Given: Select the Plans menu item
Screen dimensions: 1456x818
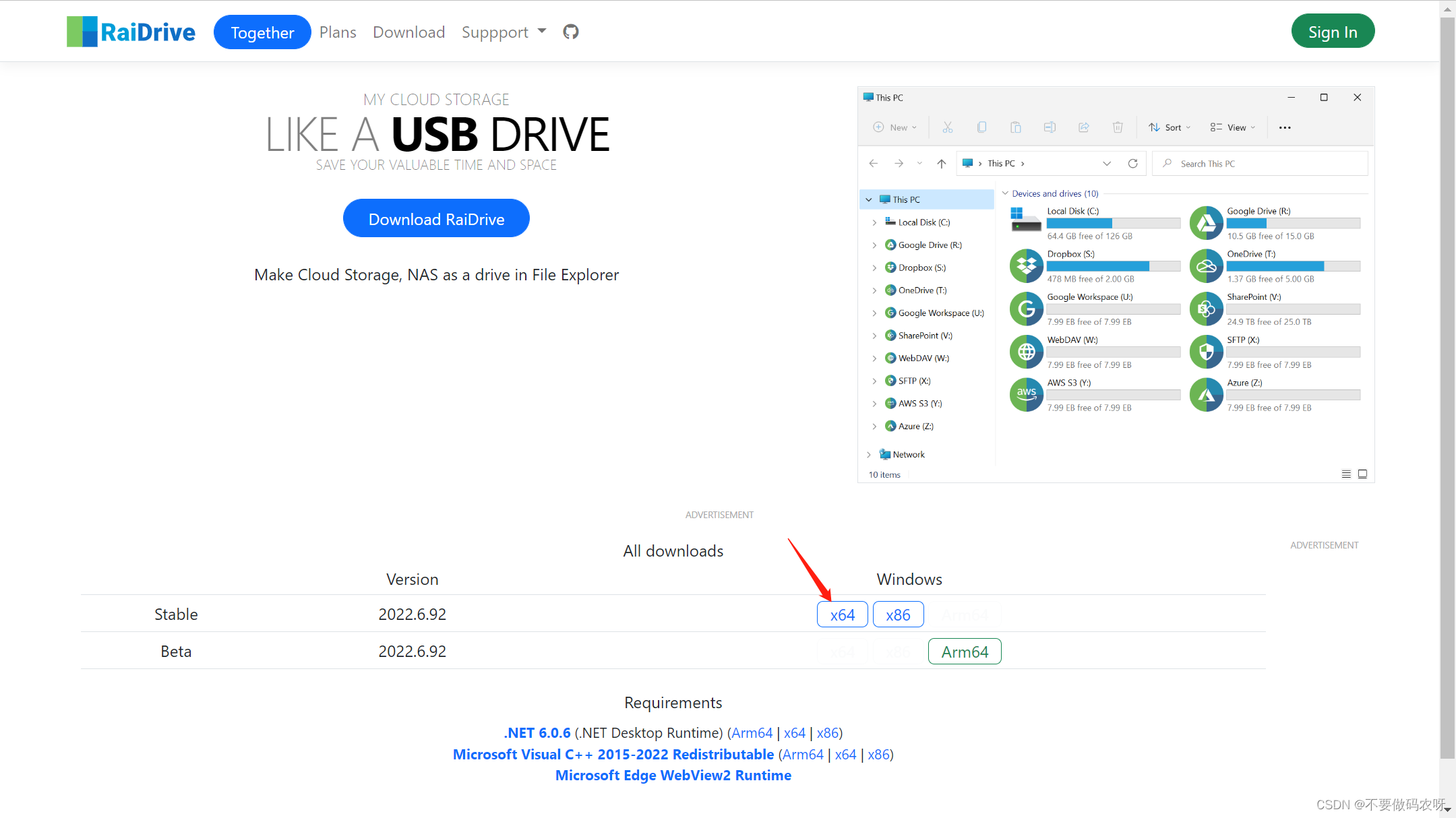Looking at the screenshot, I should click(338, 32).
